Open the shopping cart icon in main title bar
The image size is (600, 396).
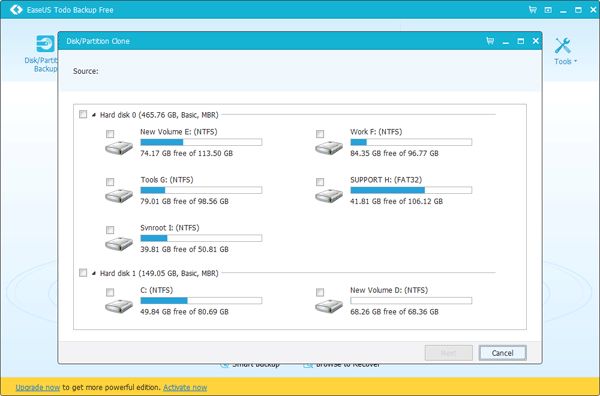532,10
